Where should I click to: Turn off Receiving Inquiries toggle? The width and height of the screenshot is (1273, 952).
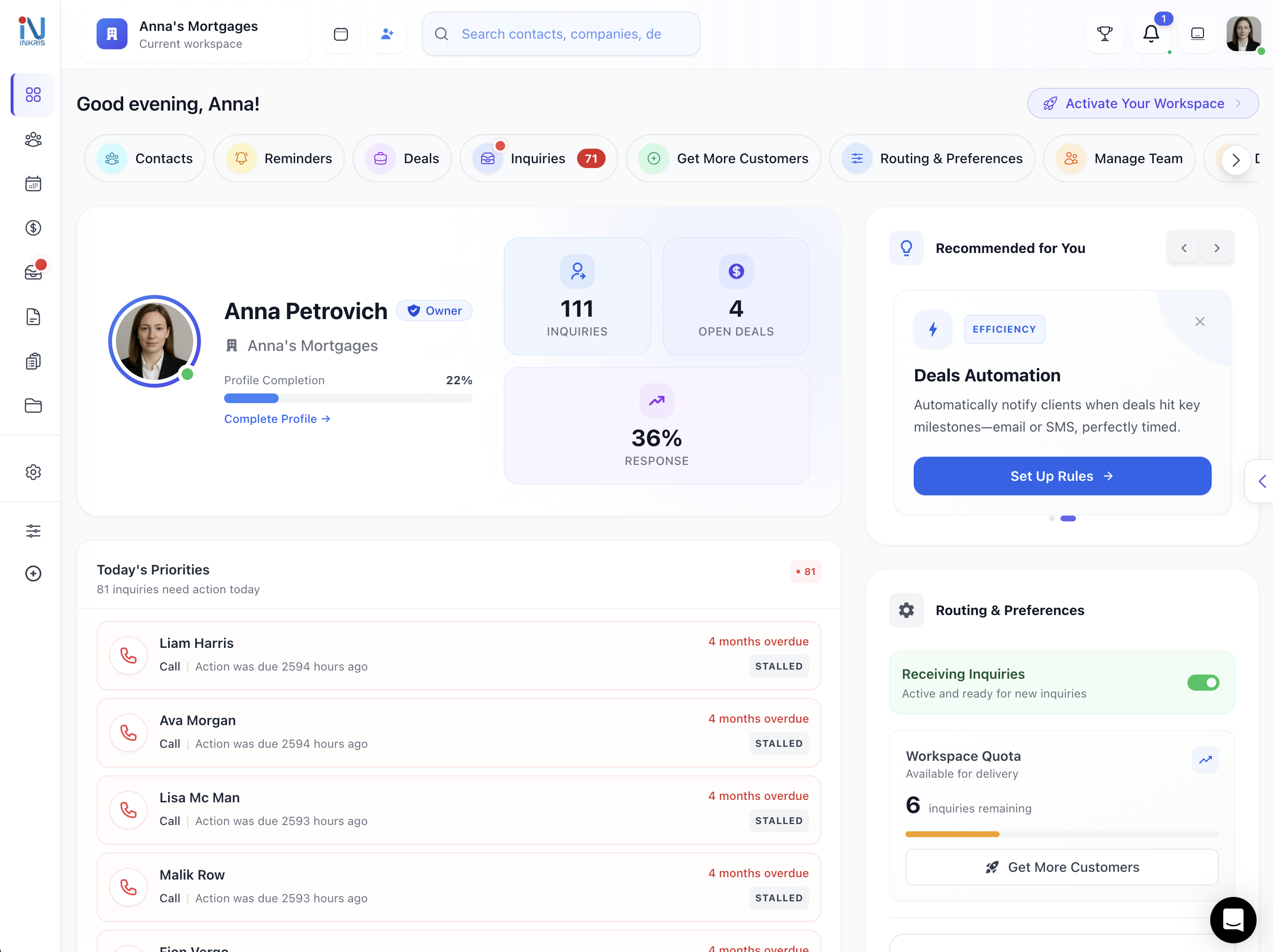(1203, 682)
